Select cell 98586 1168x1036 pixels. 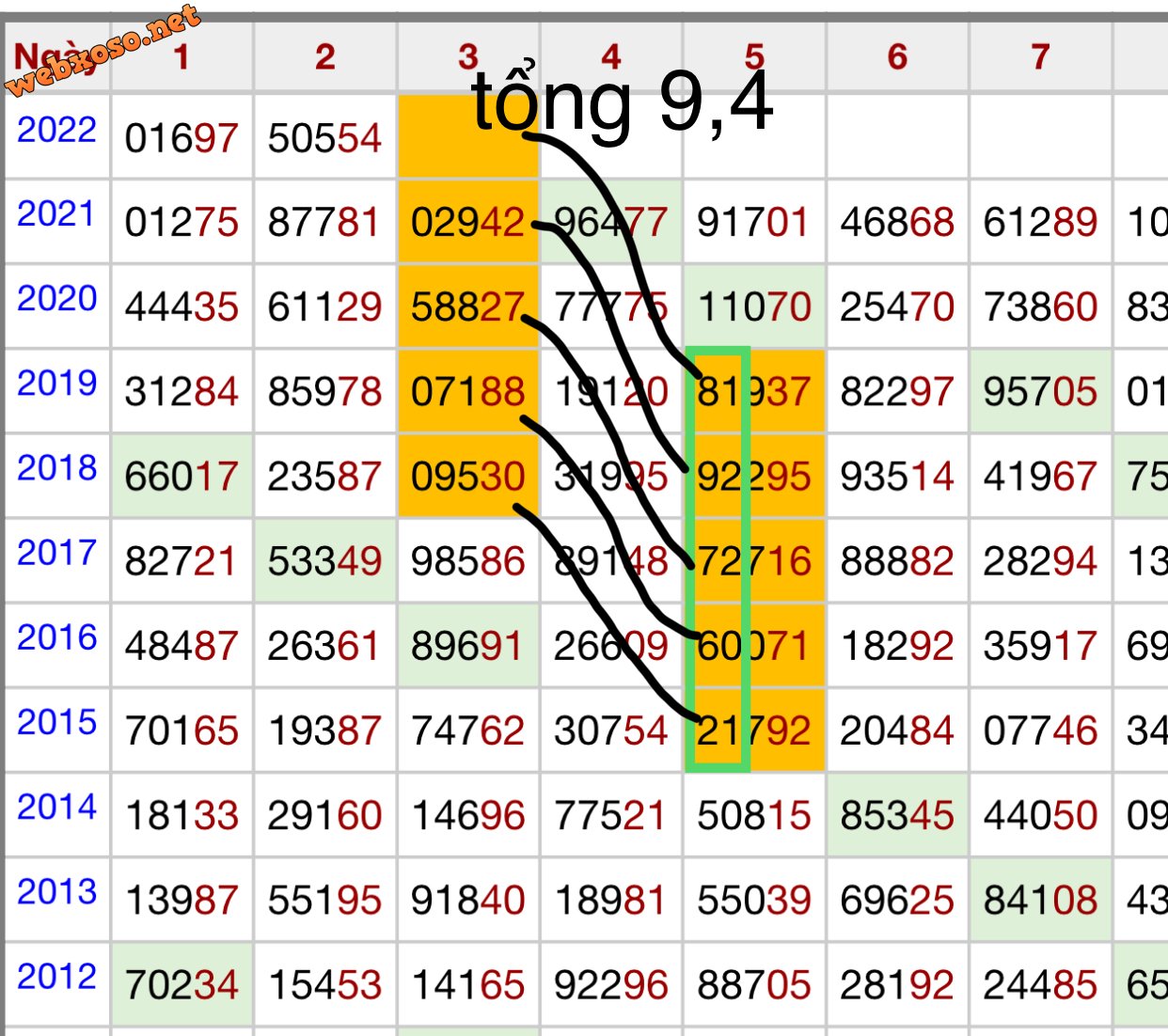click(x=467, y=562)
